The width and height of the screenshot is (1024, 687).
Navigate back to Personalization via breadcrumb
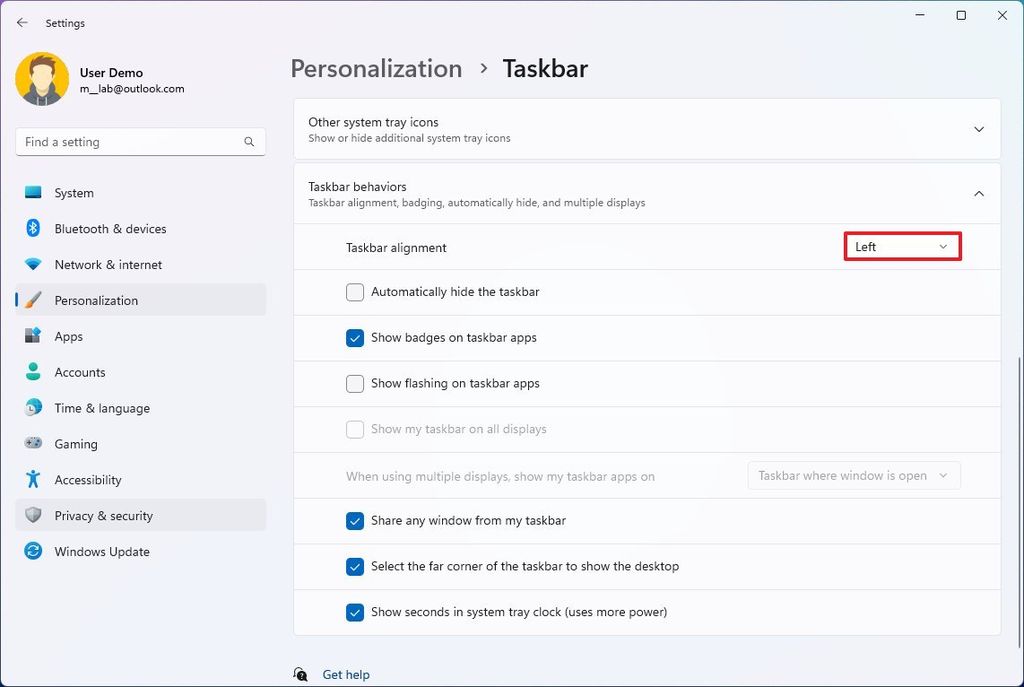(x=376, y=68)
